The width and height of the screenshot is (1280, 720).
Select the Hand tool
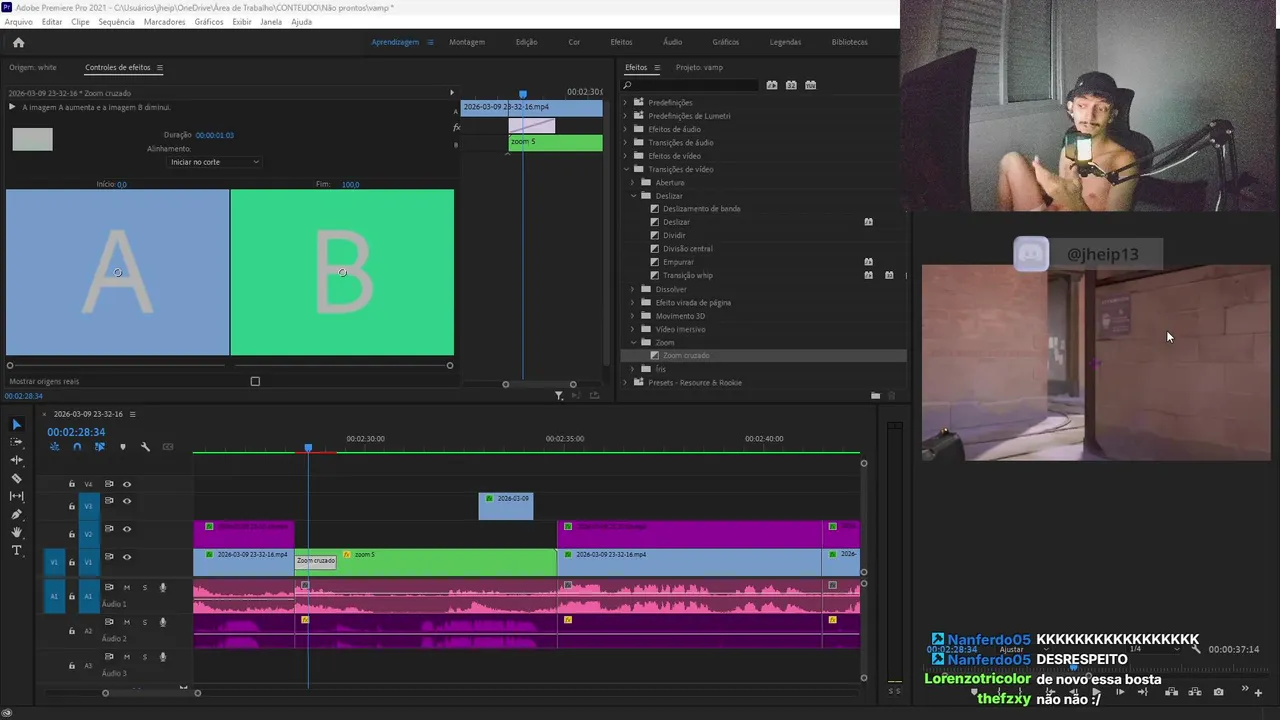16,532
